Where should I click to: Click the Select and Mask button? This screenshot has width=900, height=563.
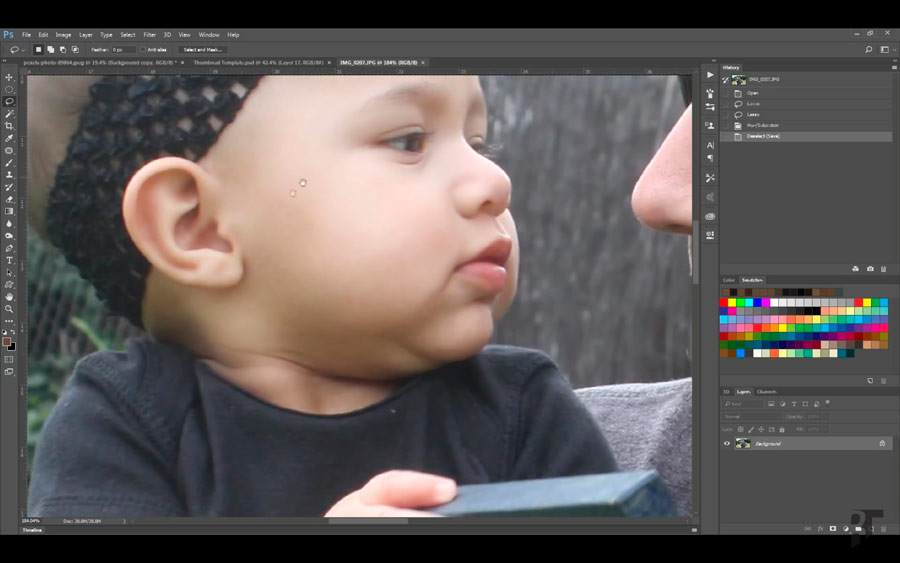[203, 49]
